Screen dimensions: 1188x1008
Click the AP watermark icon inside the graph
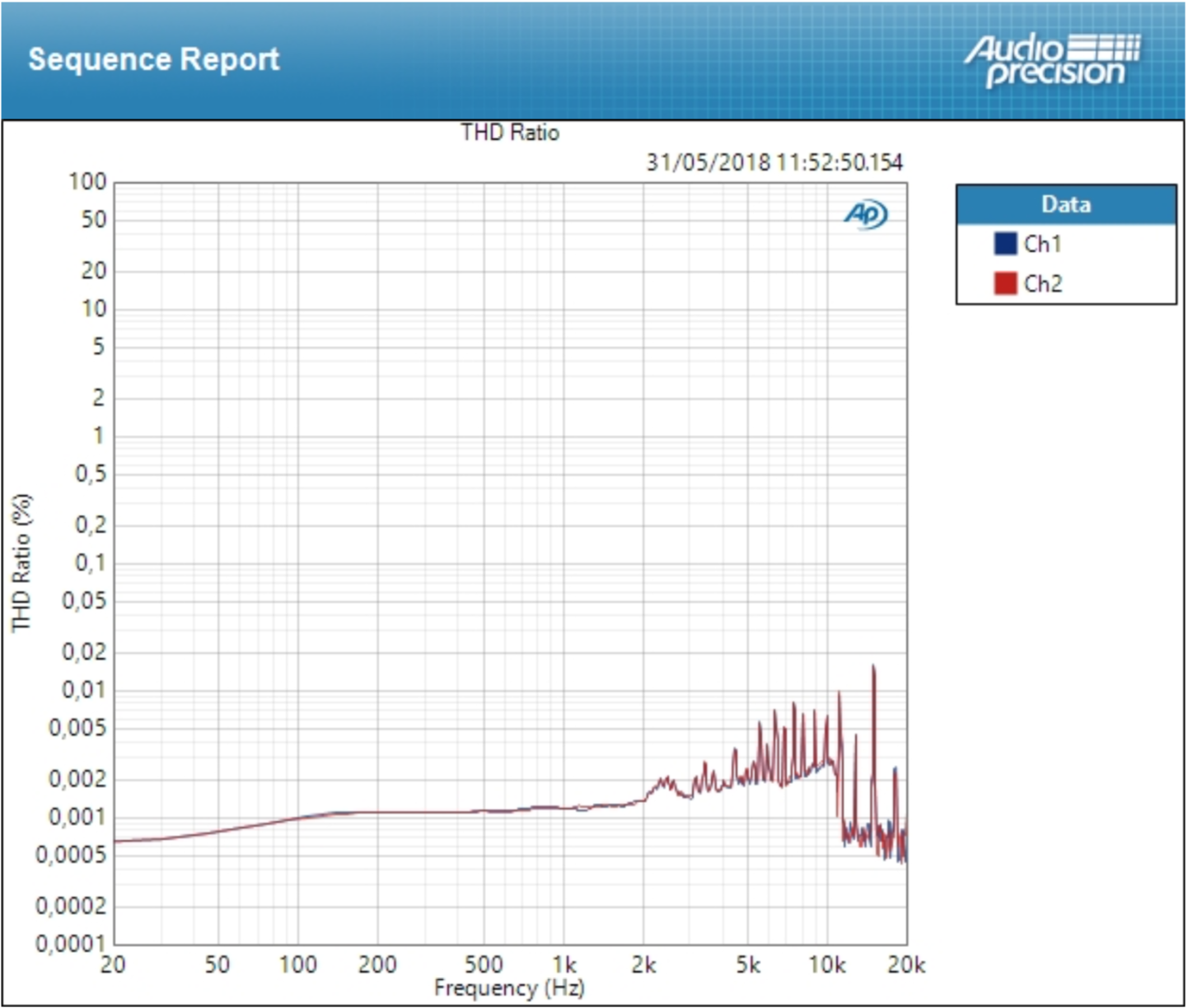(865, 214)
